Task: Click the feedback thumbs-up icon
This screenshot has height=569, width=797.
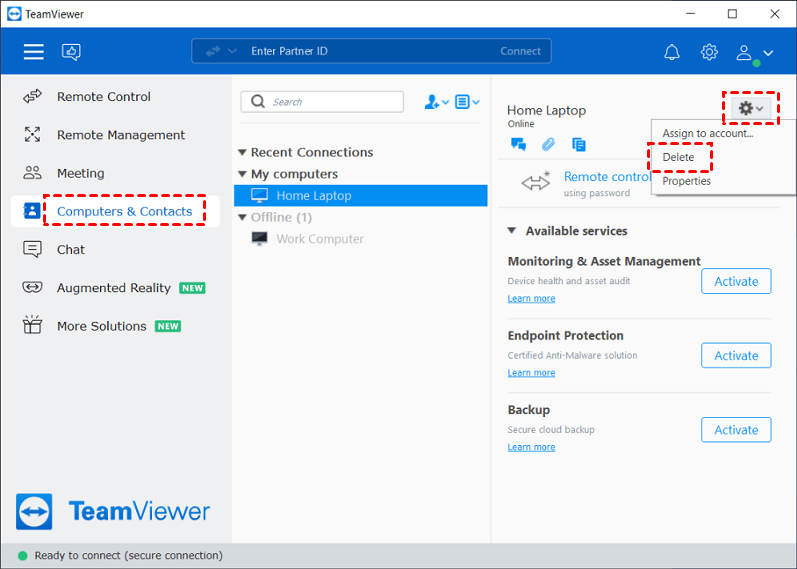Action: click(71, 52)
